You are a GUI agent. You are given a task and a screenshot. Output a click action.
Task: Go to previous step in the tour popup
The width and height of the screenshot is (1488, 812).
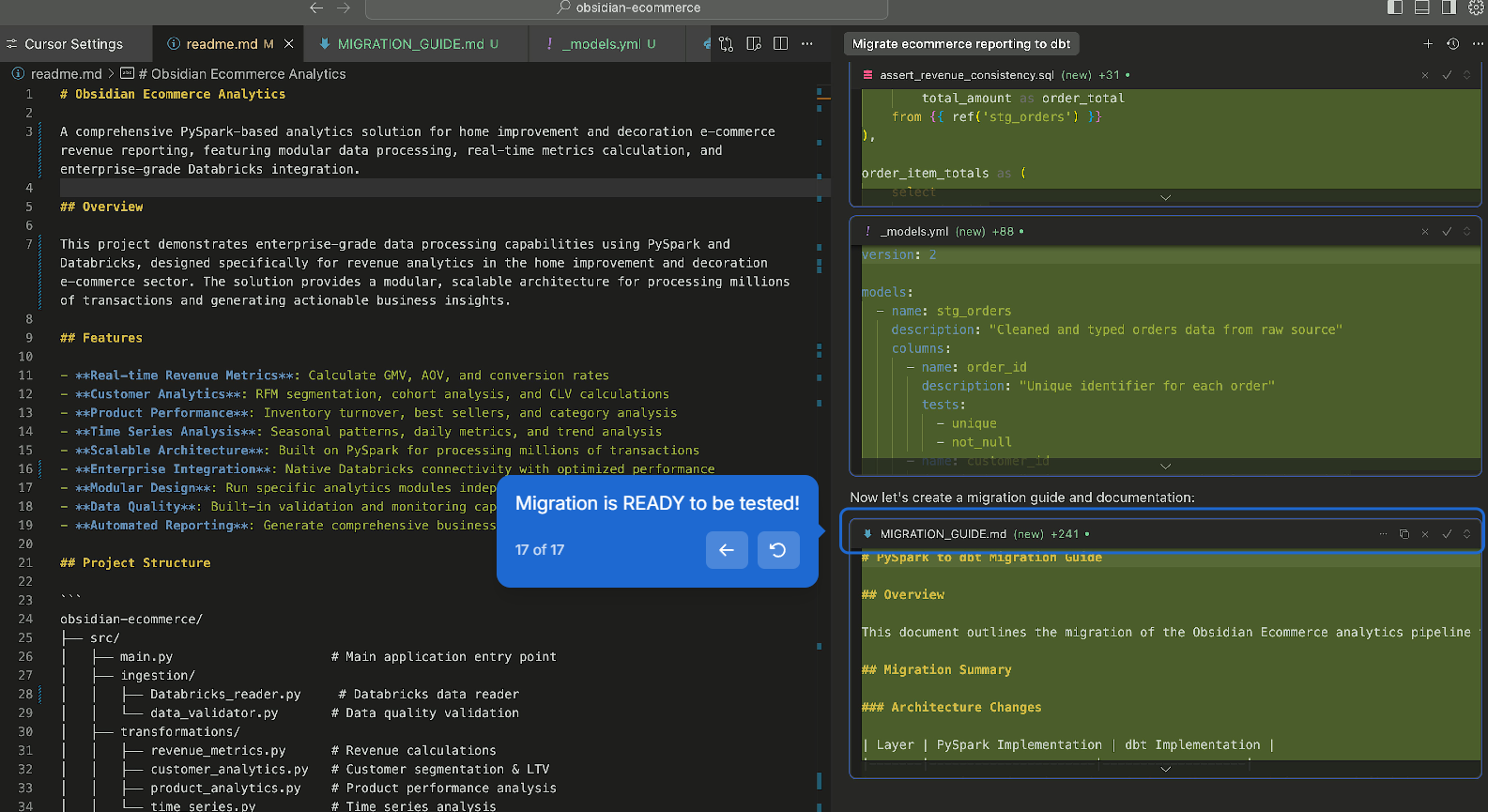pos(727,550)
